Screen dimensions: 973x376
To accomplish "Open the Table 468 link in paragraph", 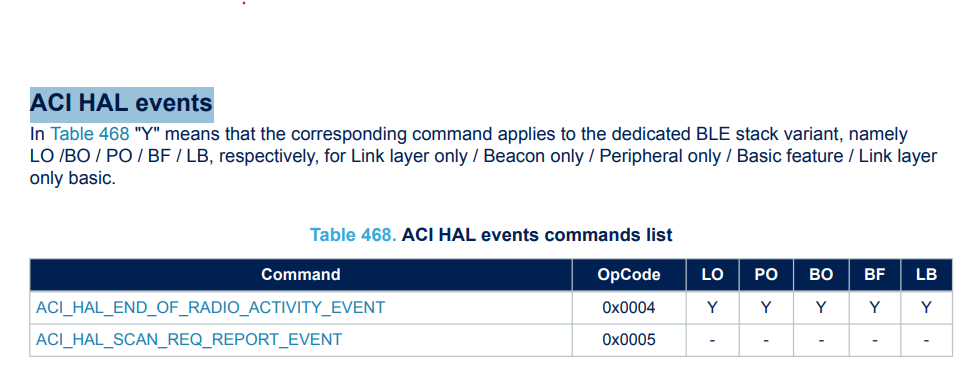I will 90,134.
